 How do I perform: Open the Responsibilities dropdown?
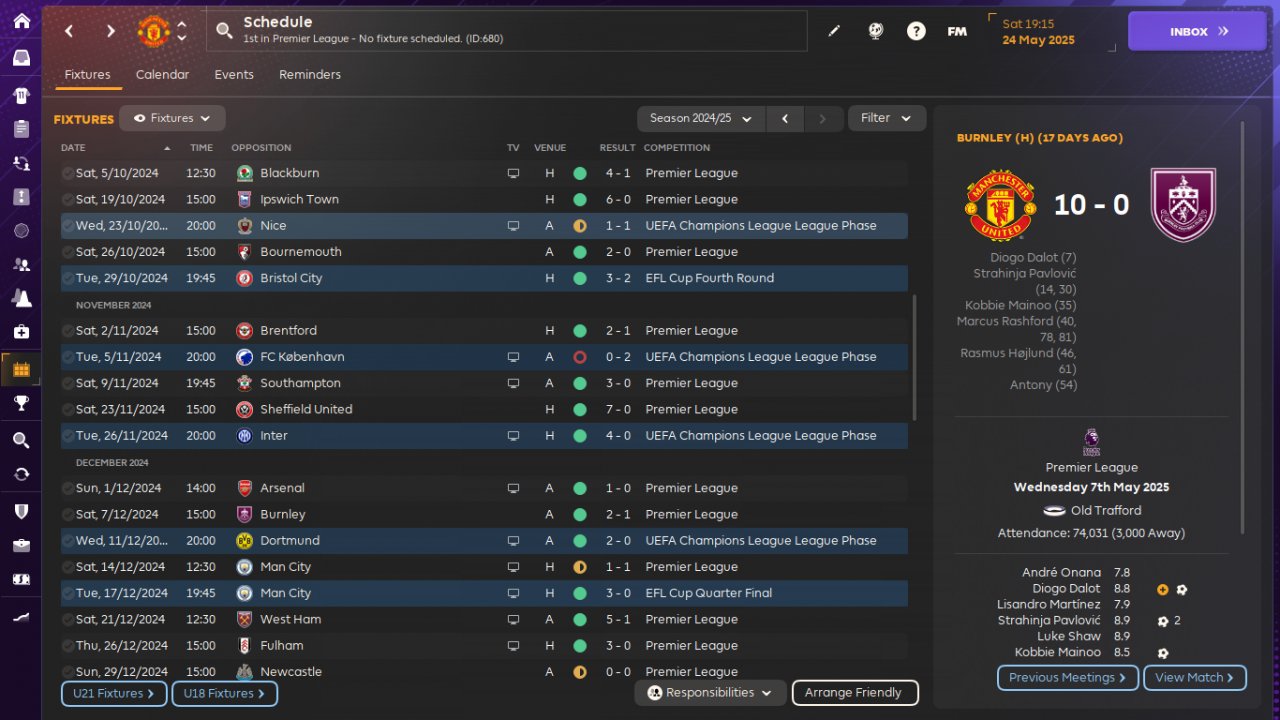tap(710, 692)
